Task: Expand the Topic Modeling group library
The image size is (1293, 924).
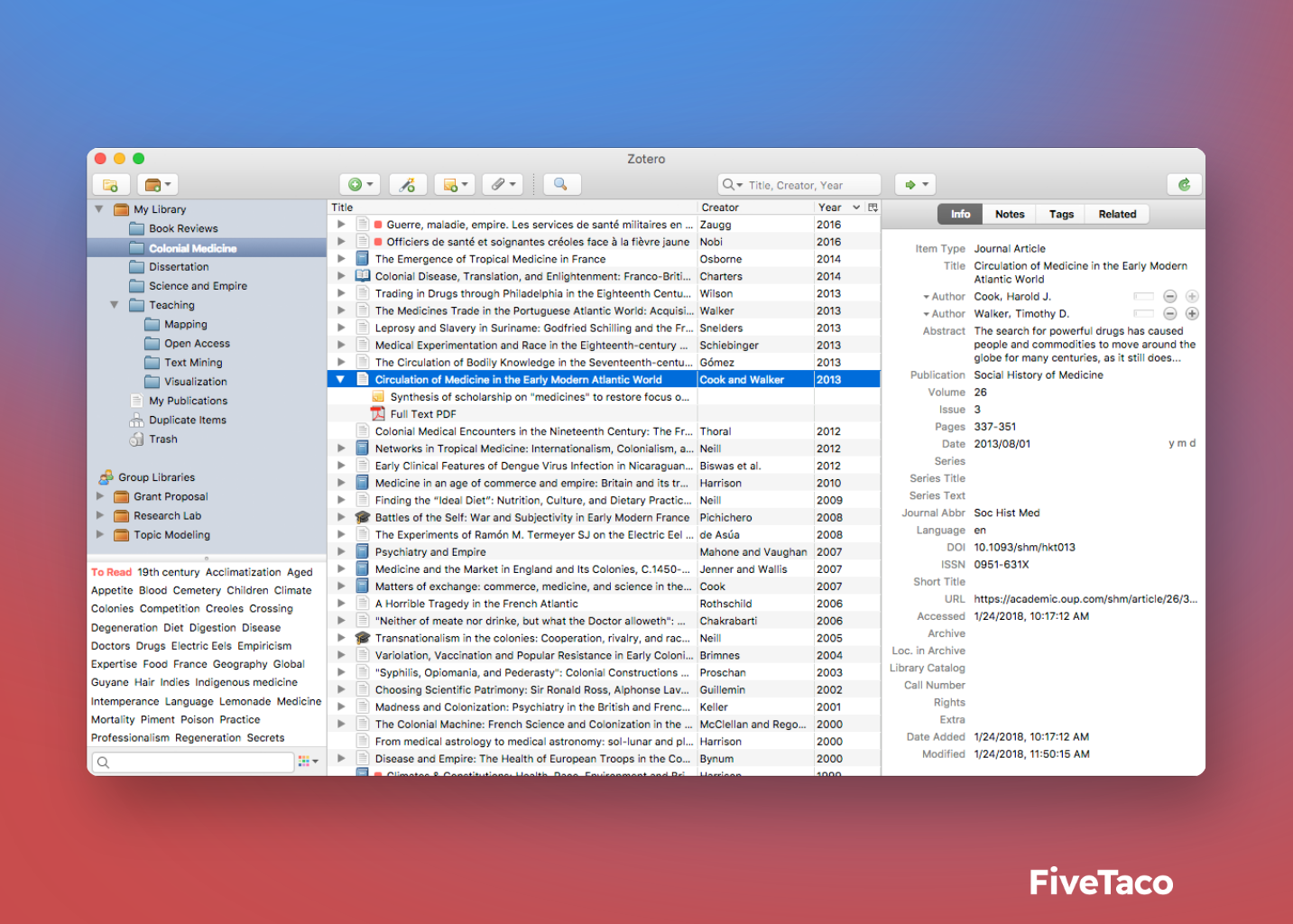Action: (100, 534)
